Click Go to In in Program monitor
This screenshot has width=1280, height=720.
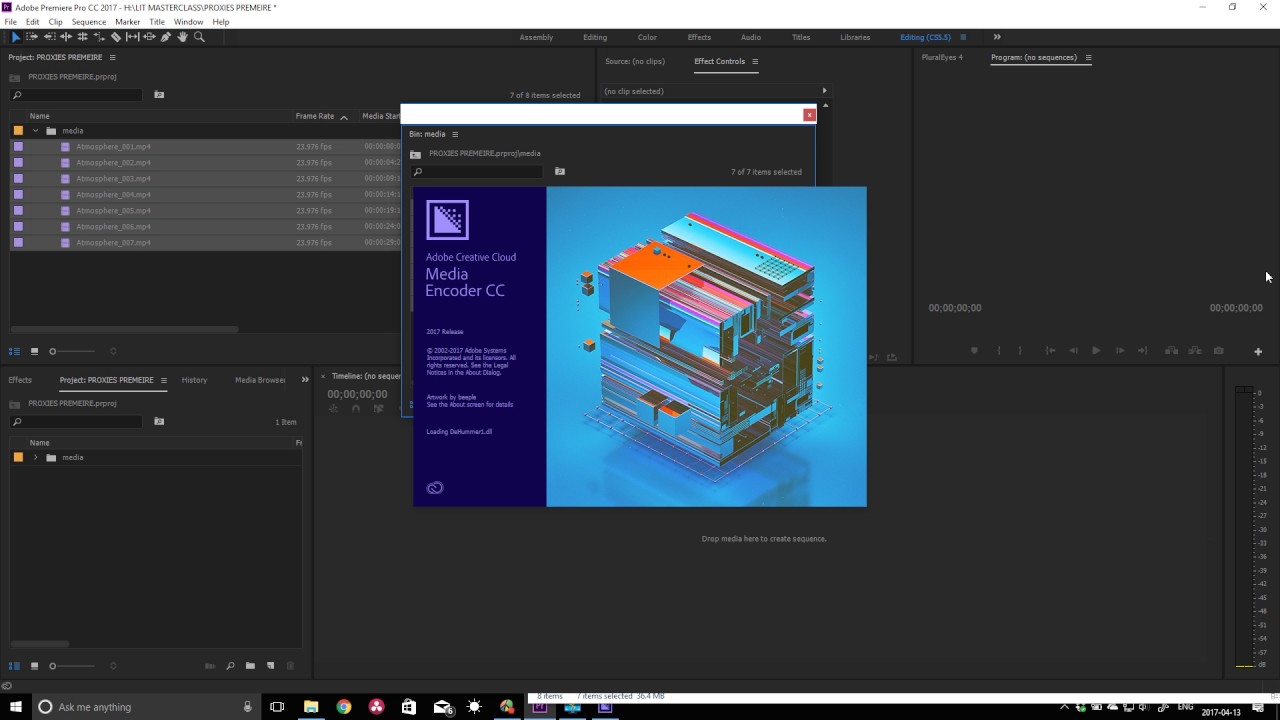coord(1050,350)
